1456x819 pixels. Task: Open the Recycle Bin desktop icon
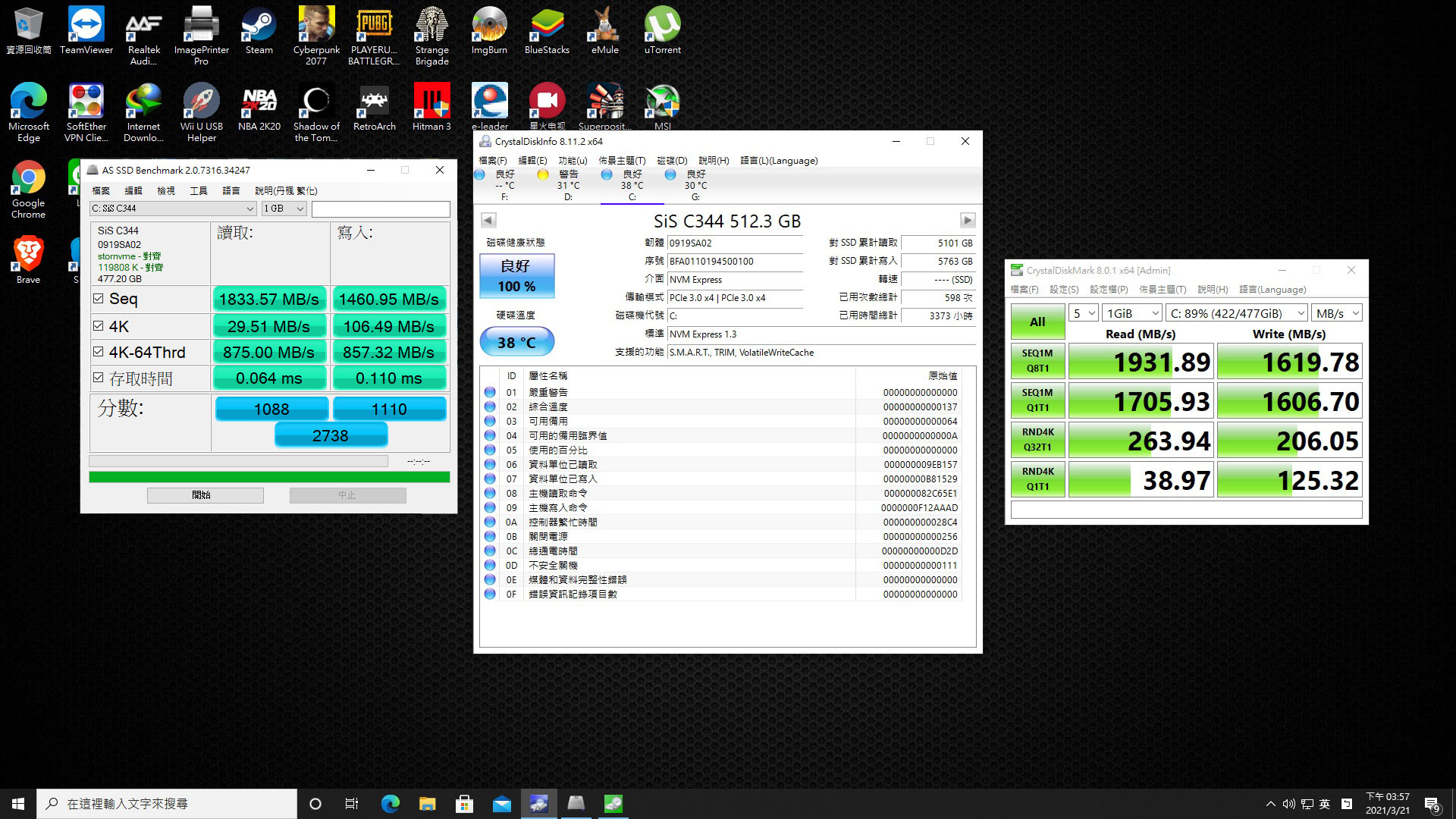pos(29,30)
